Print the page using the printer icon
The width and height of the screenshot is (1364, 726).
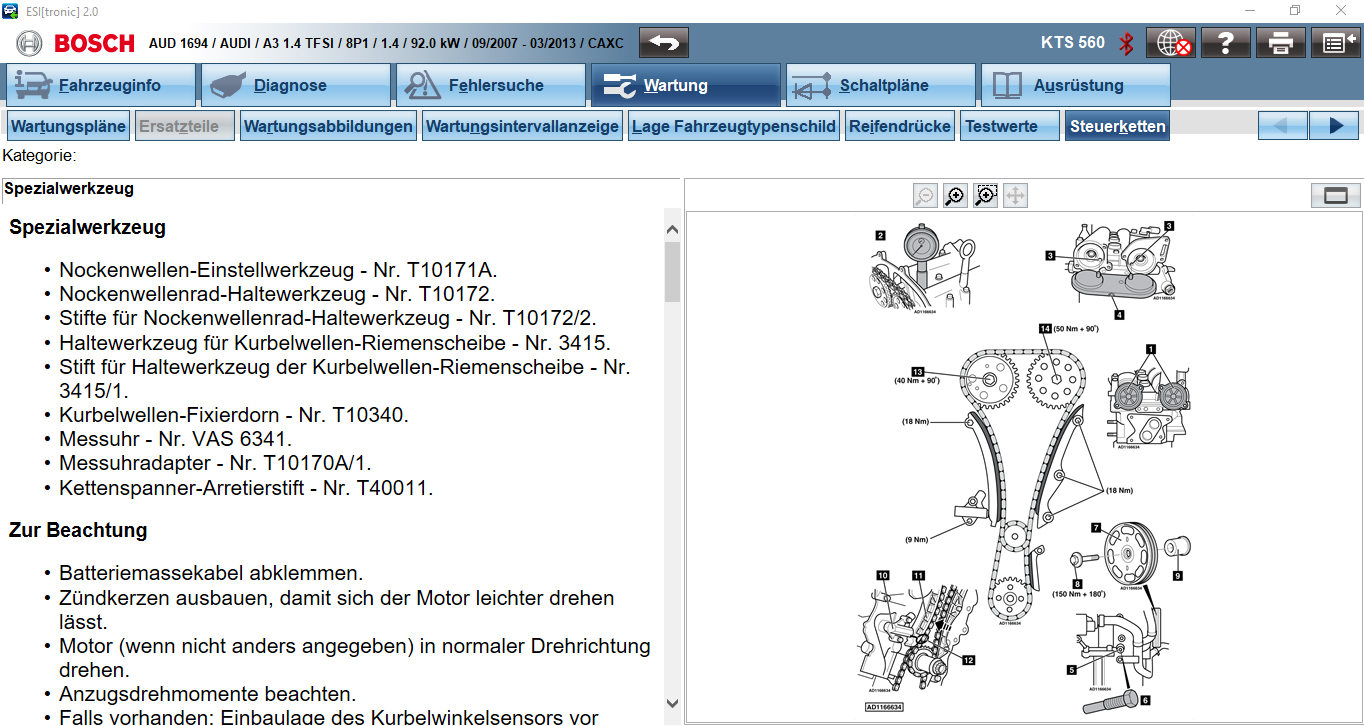click(x=1281, y=43)
